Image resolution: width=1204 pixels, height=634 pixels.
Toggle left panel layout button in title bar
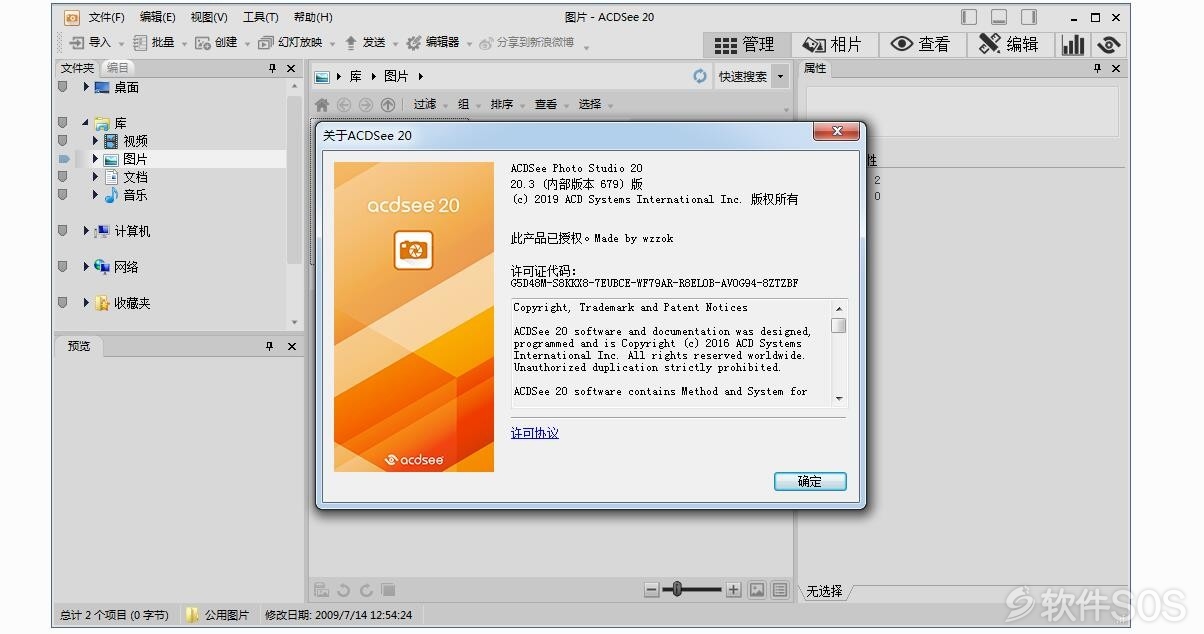point(969,17)
